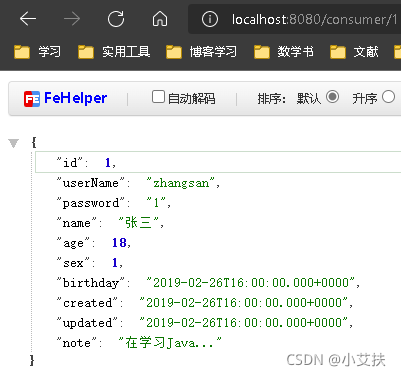Click the "updated" key
The height and width of the screenshot is (376, 401).
point(87,323)
